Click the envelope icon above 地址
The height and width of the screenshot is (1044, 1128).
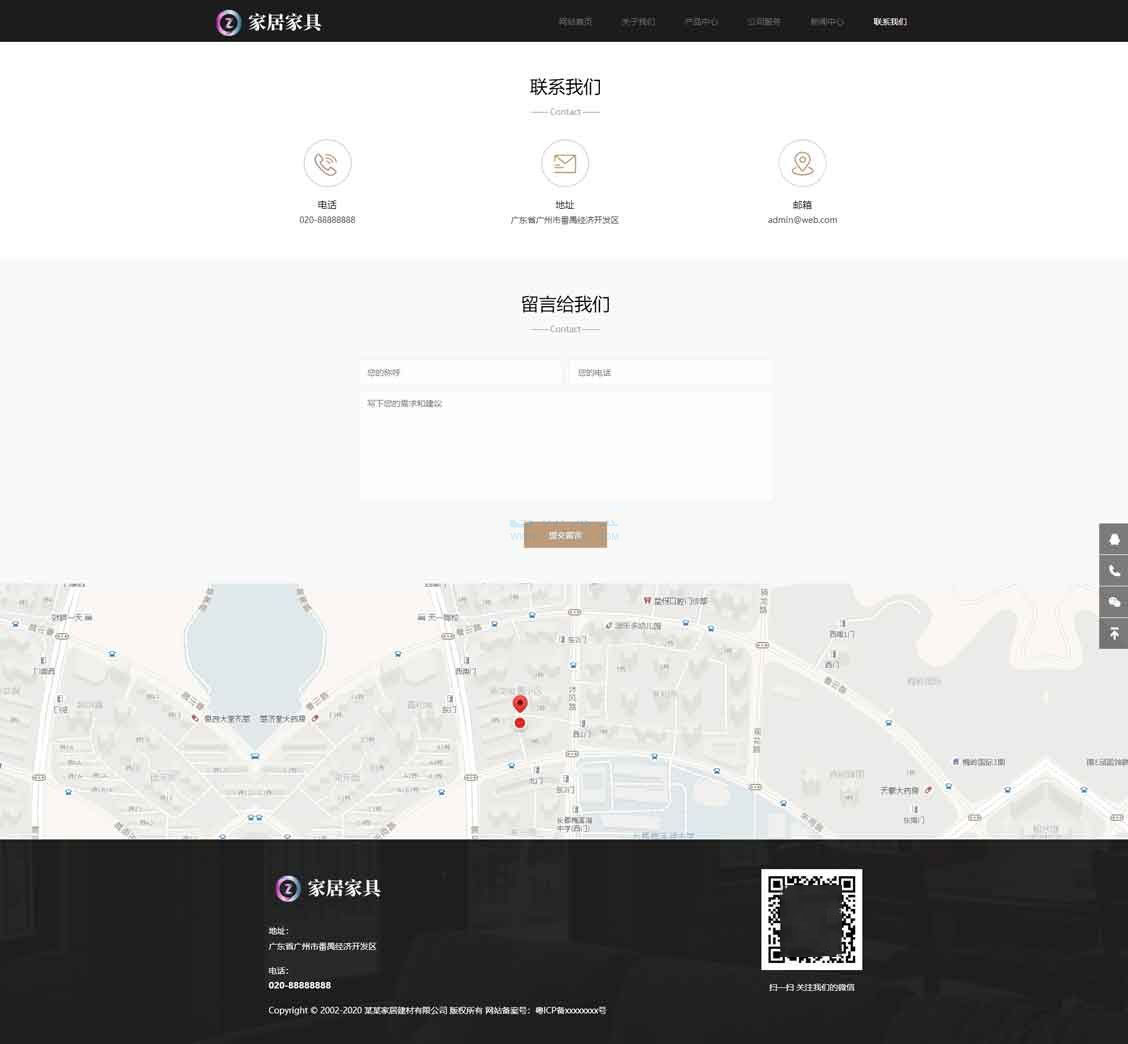pyautogui.click(x=565, y=163)
